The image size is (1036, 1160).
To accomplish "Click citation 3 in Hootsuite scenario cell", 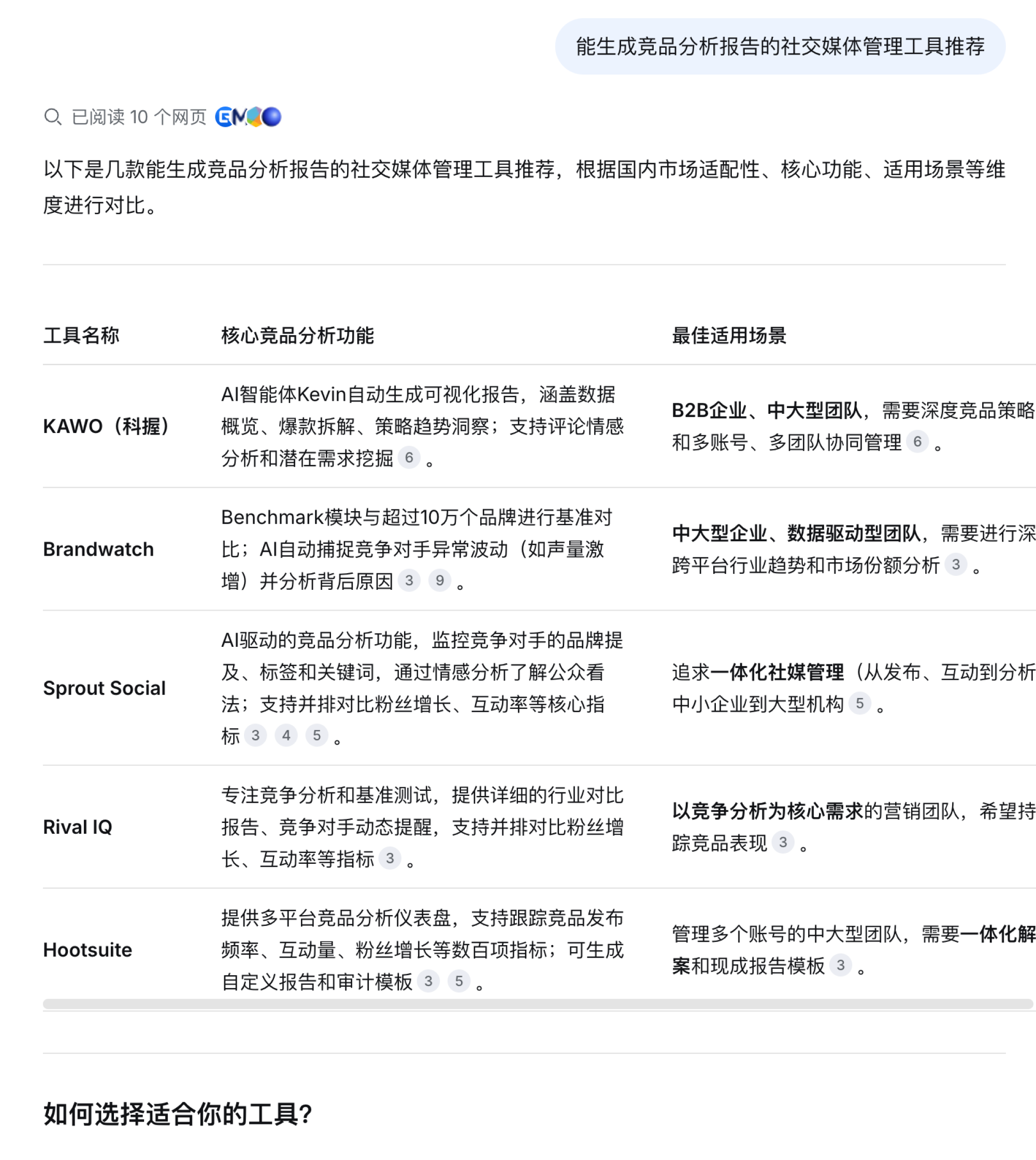I will click(841, 965).
